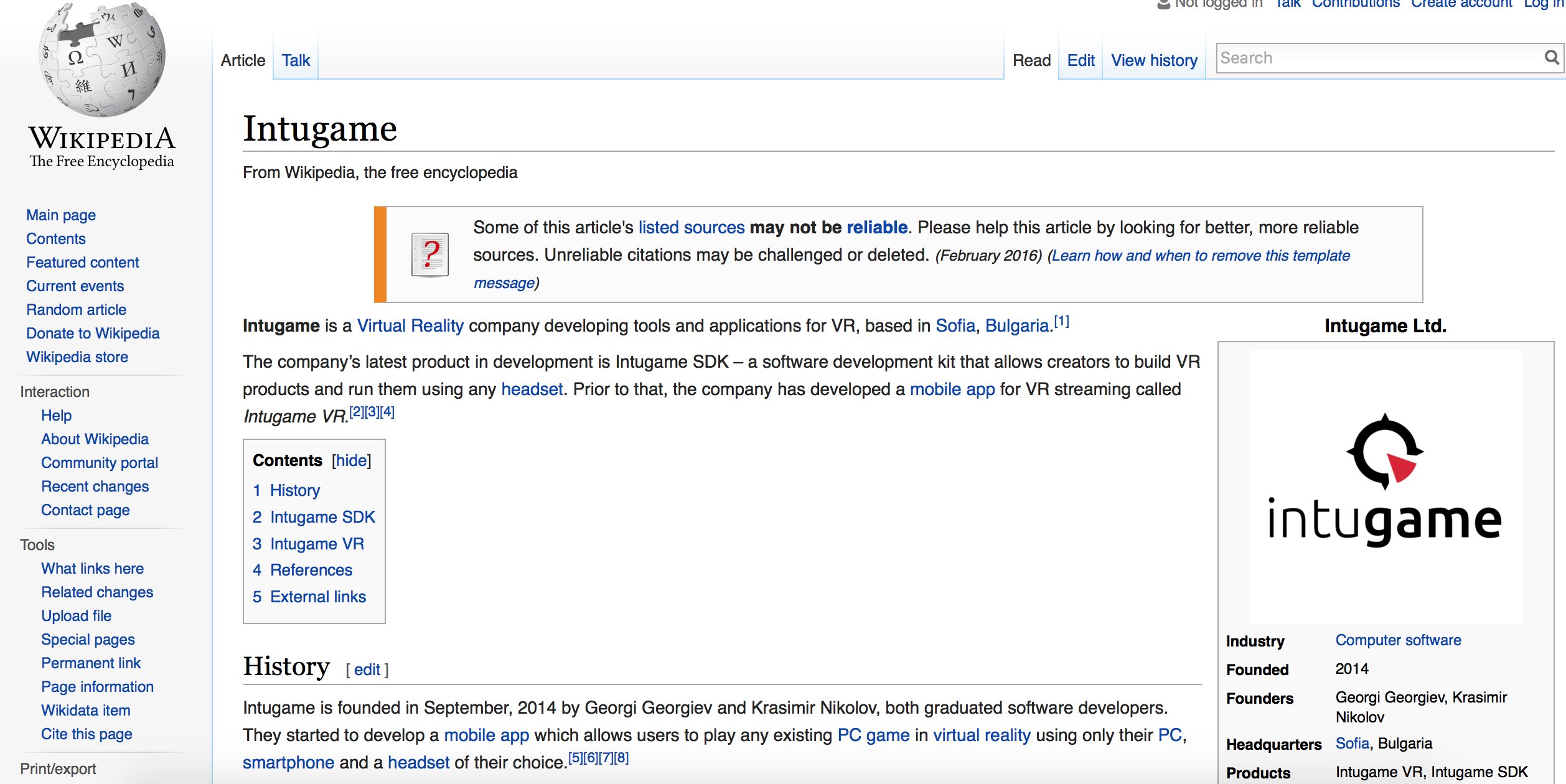The width and height of the screenshot is (1566, 784).
Task: Open Sofia link in infobox Headquarters
Action: click(x=1353, y=744)
